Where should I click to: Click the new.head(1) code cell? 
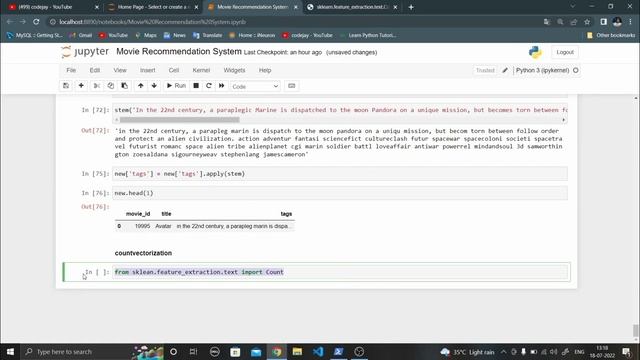point(340,193)
